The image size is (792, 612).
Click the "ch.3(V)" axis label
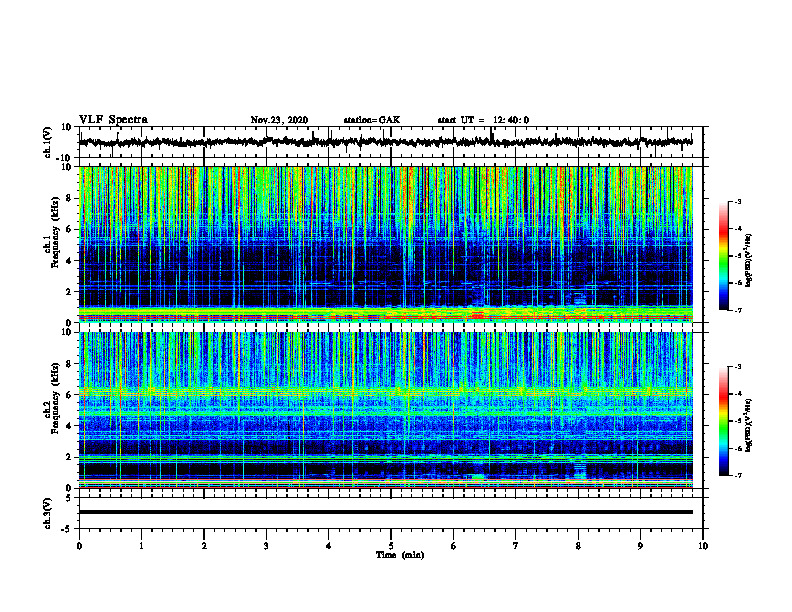47,513
